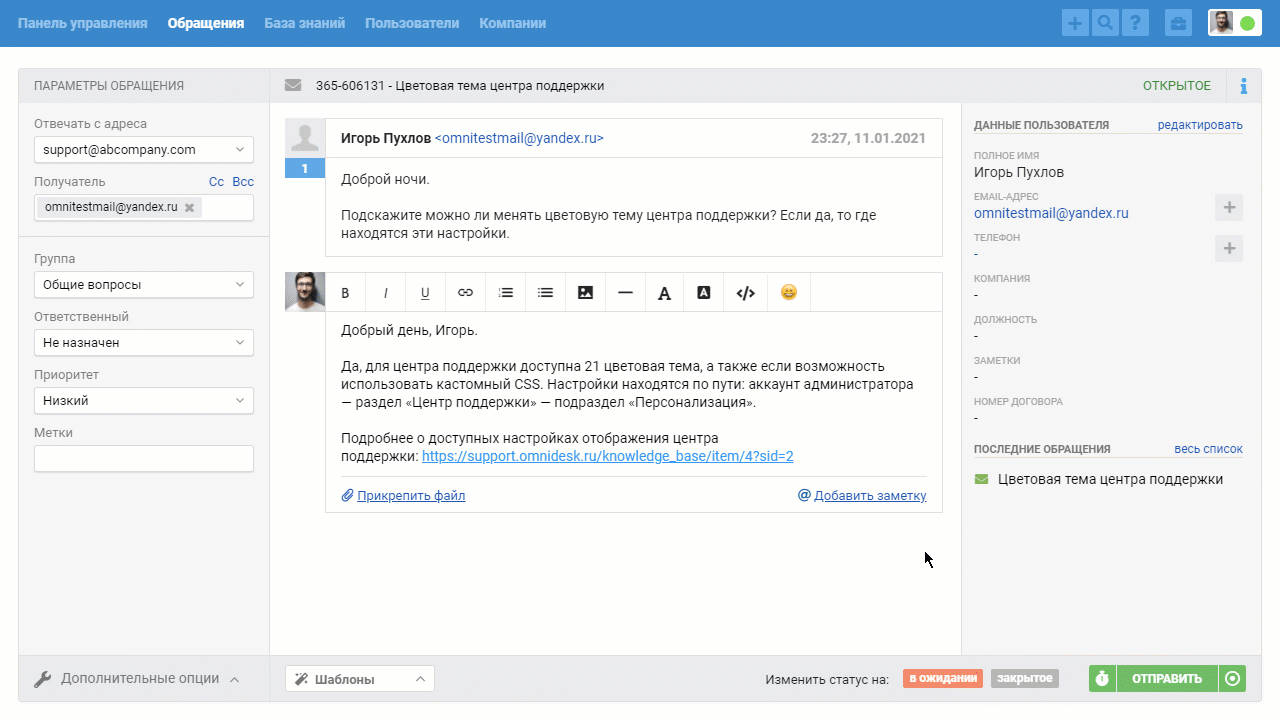Viewport: 1280px width, 720px height.
Task: Switch to the База знаний section
Action: click(x=304, y=21)
